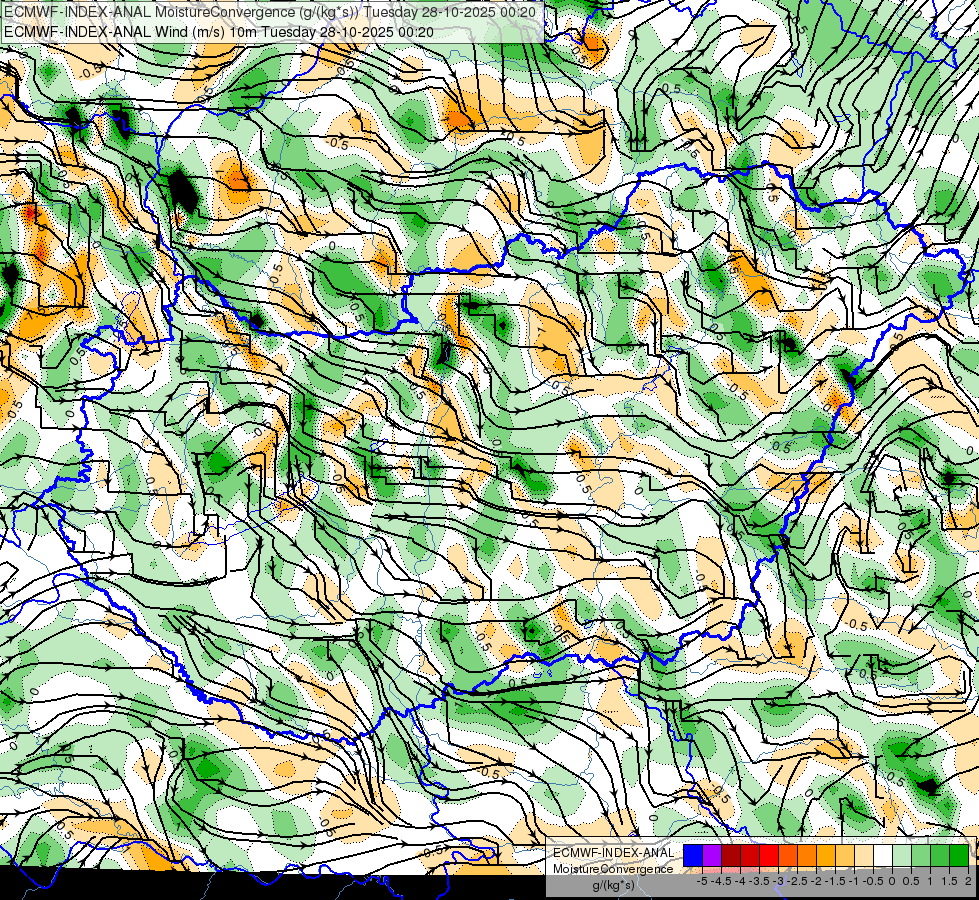
Task: Click the purple legend color swatch
Action: [x=712, y=855]
